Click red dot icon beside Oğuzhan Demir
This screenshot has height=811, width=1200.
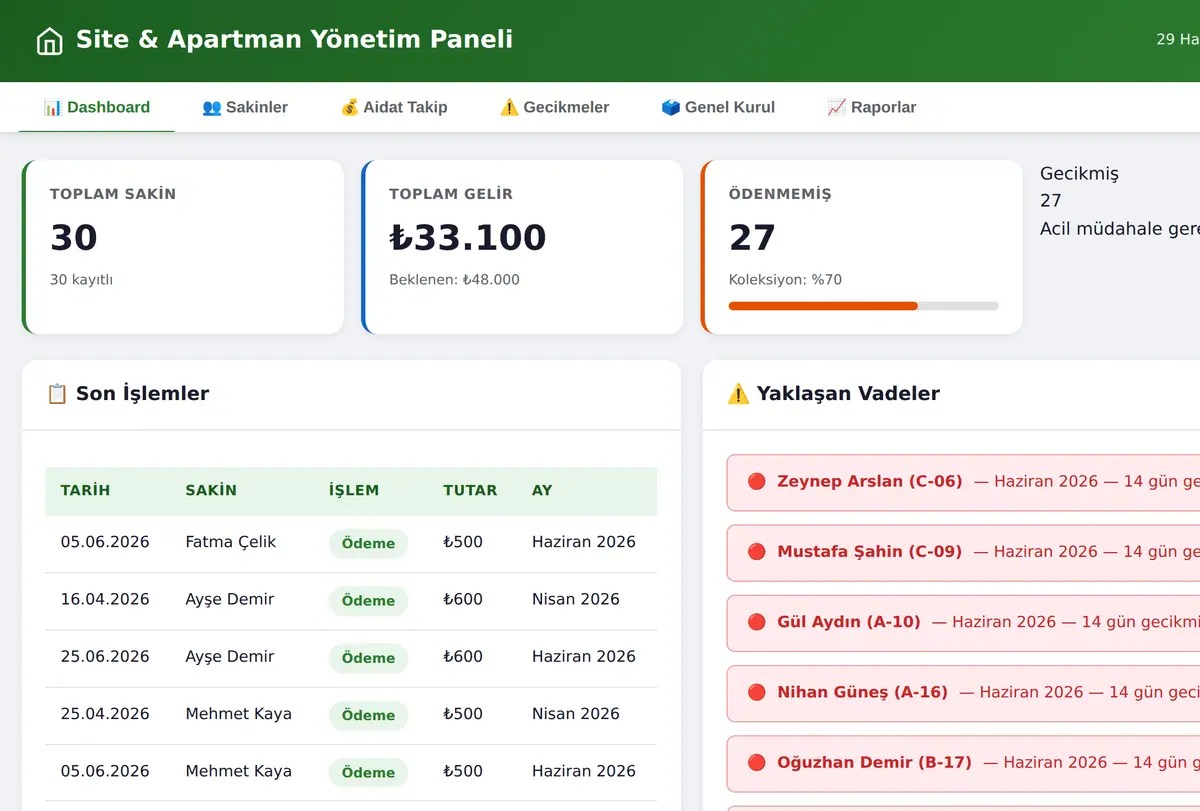tap(756, 762)
